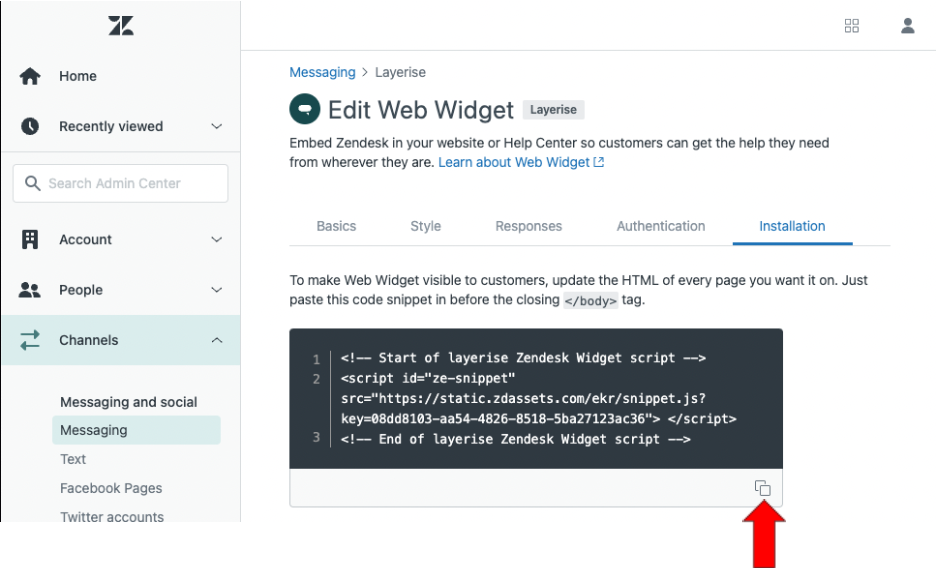Click the Web Widget chat bubble icon
Image resolution: width=941 pixels, height=571 pixels.
305,109
